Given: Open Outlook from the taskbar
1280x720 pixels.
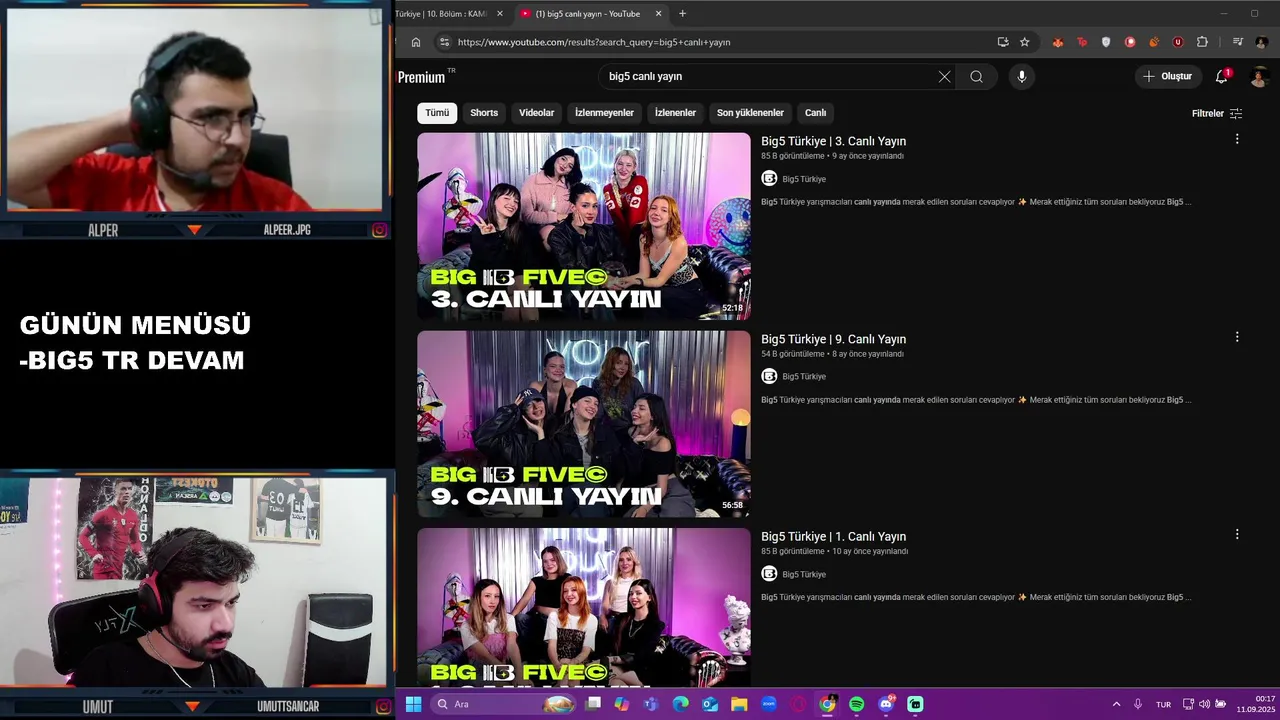Looking at the screenshot, I should click(710, 704).
